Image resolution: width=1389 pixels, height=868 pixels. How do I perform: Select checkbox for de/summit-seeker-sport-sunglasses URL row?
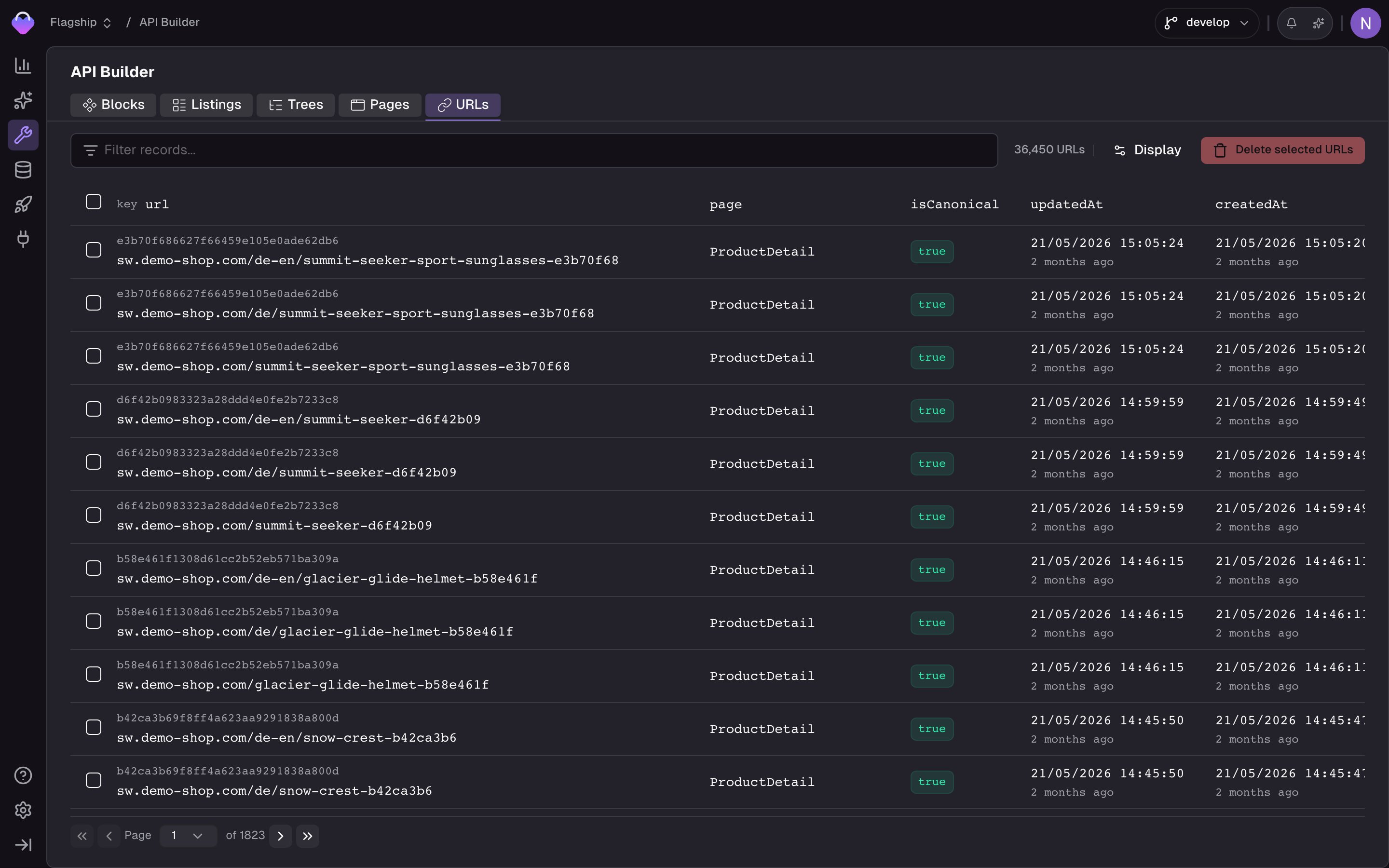point(94,302)
